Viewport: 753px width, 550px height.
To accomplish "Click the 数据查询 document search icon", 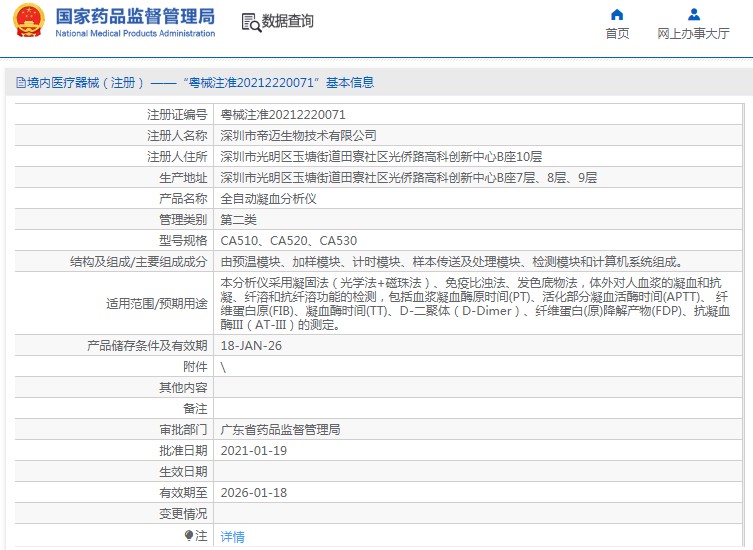I will (x=250, y=22).
